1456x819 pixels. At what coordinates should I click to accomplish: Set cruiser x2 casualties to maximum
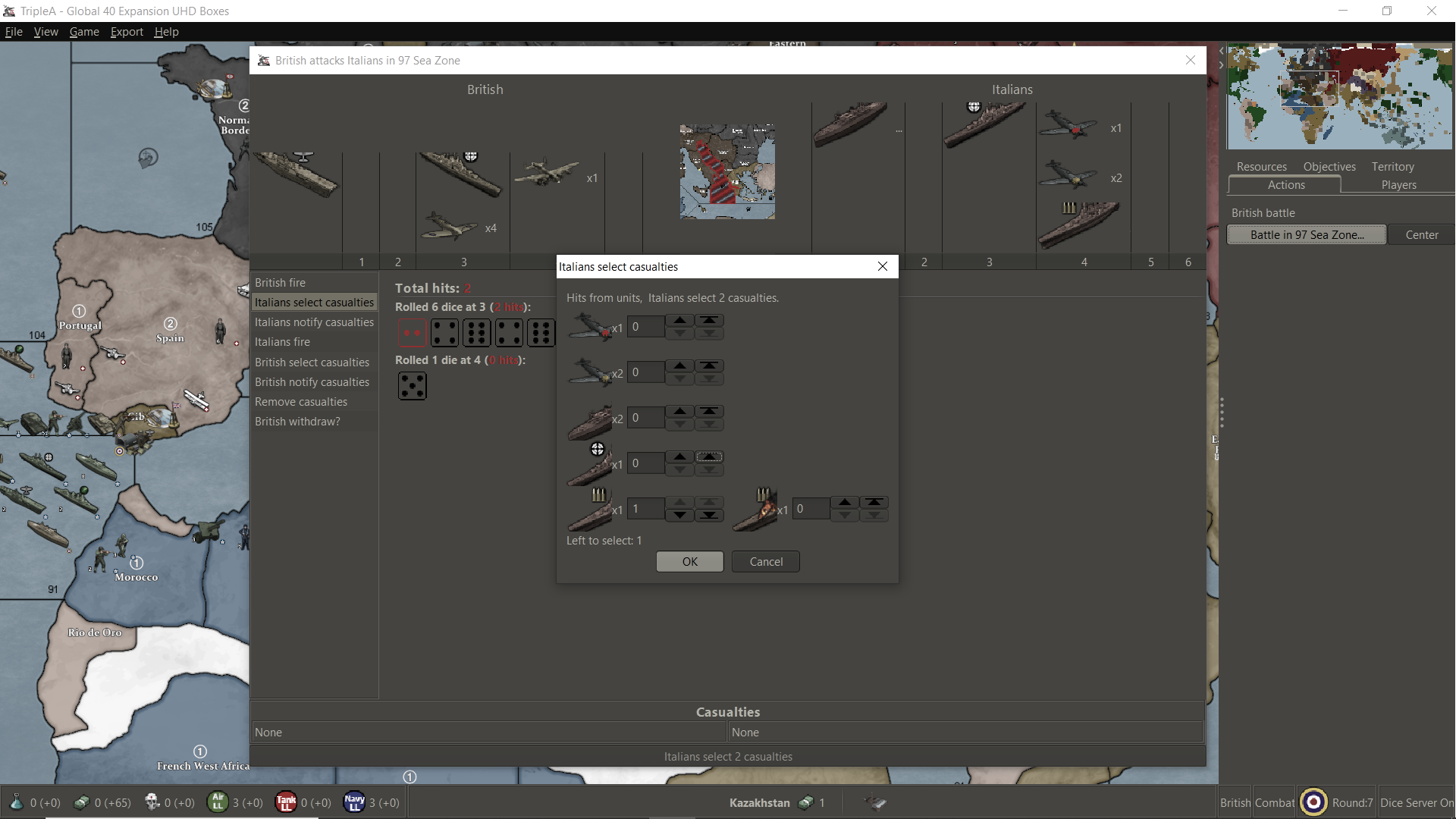pyautogui.click(x=709, y=412)
